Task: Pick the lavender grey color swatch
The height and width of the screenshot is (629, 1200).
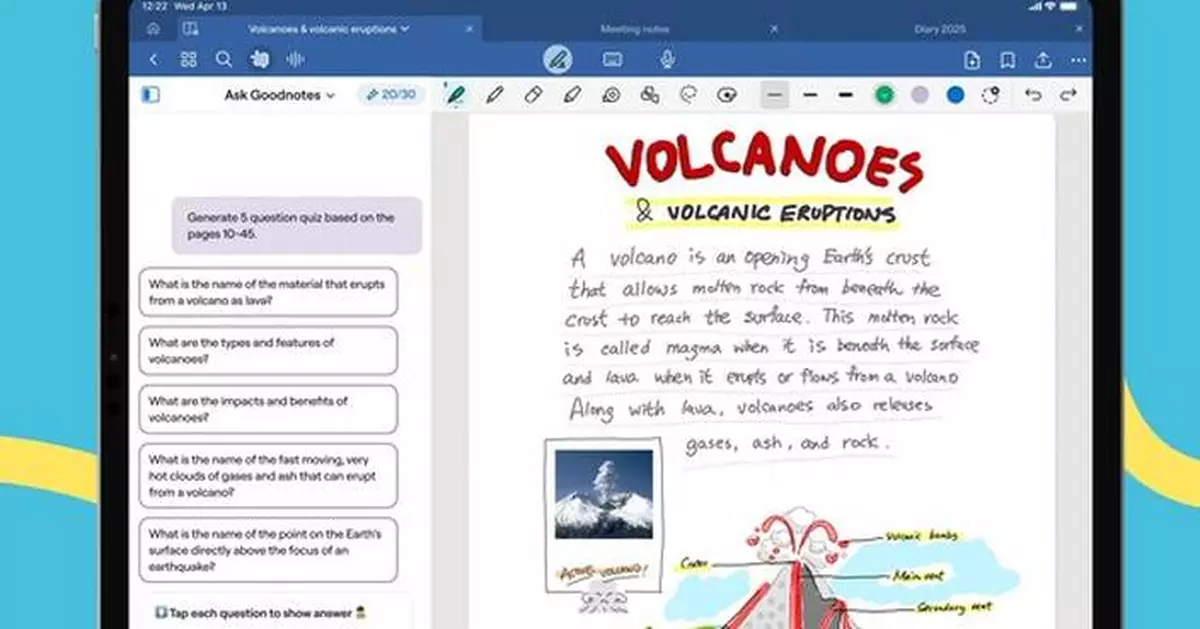Action: [920, 95]
